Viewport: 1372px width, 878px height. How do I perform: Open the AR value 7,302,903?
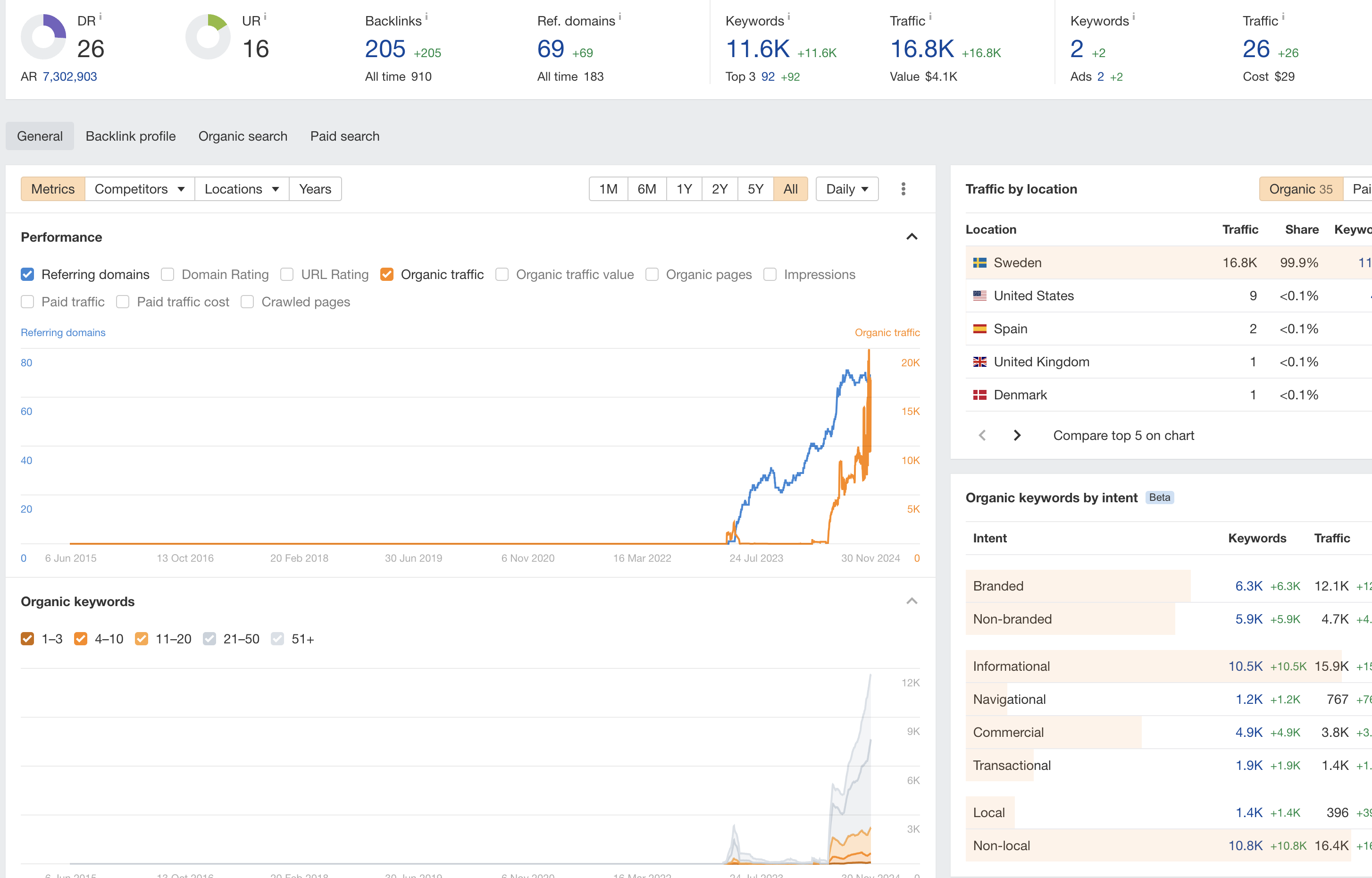tap(69, 76)
